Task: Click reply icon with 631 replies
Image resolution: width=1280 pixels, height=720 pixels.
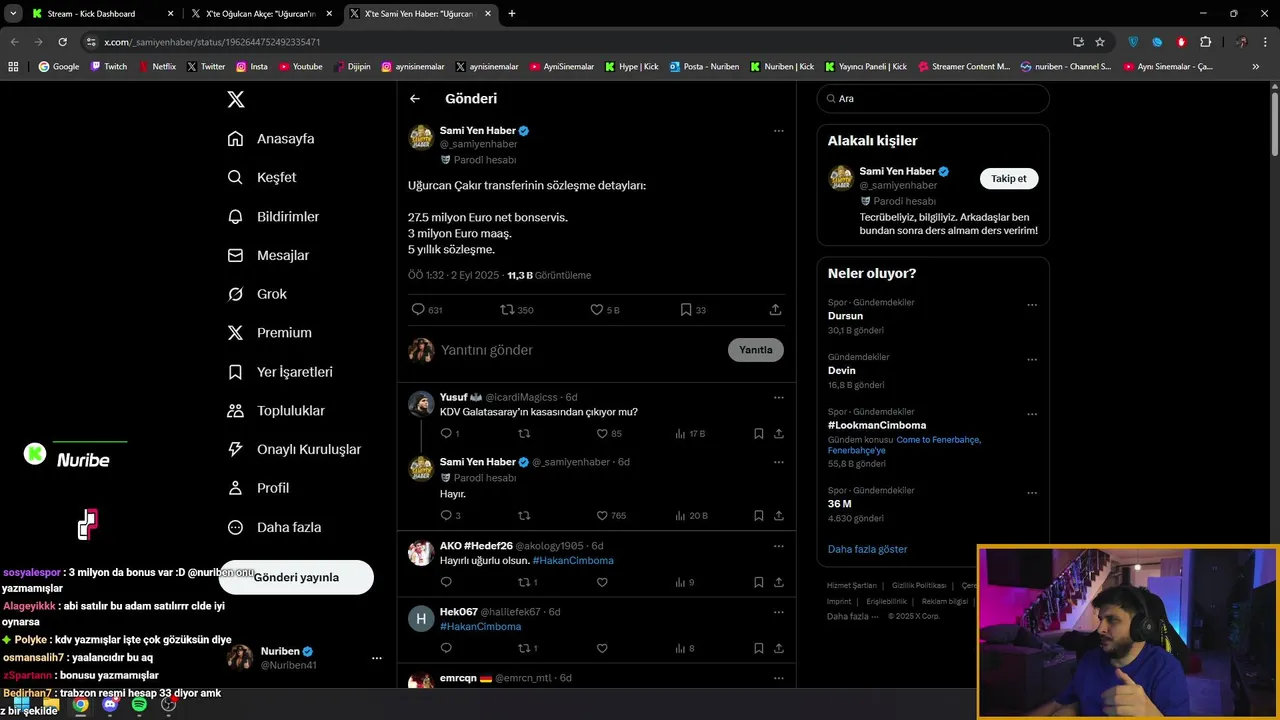Action: (427, 310)
